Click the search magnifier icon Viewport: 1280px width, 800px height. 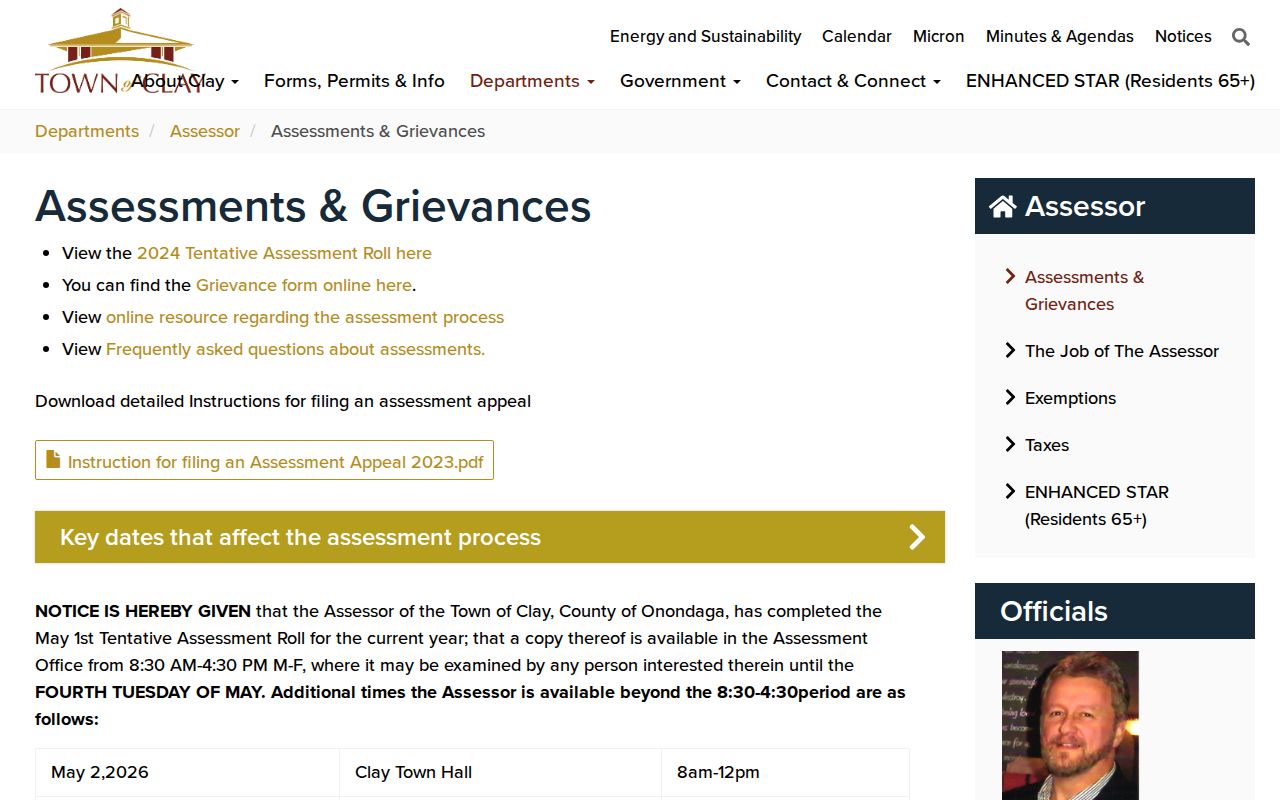pyautogui.click(x=1241, y=37)
